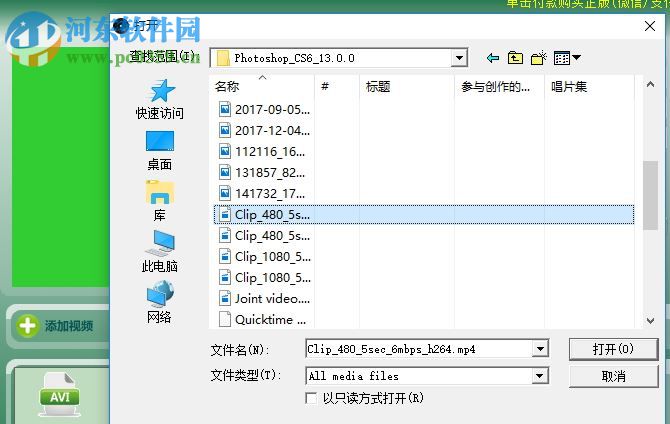Sort by 名称 name column header
Screen dimensions: 670x424
pos(262,87)
